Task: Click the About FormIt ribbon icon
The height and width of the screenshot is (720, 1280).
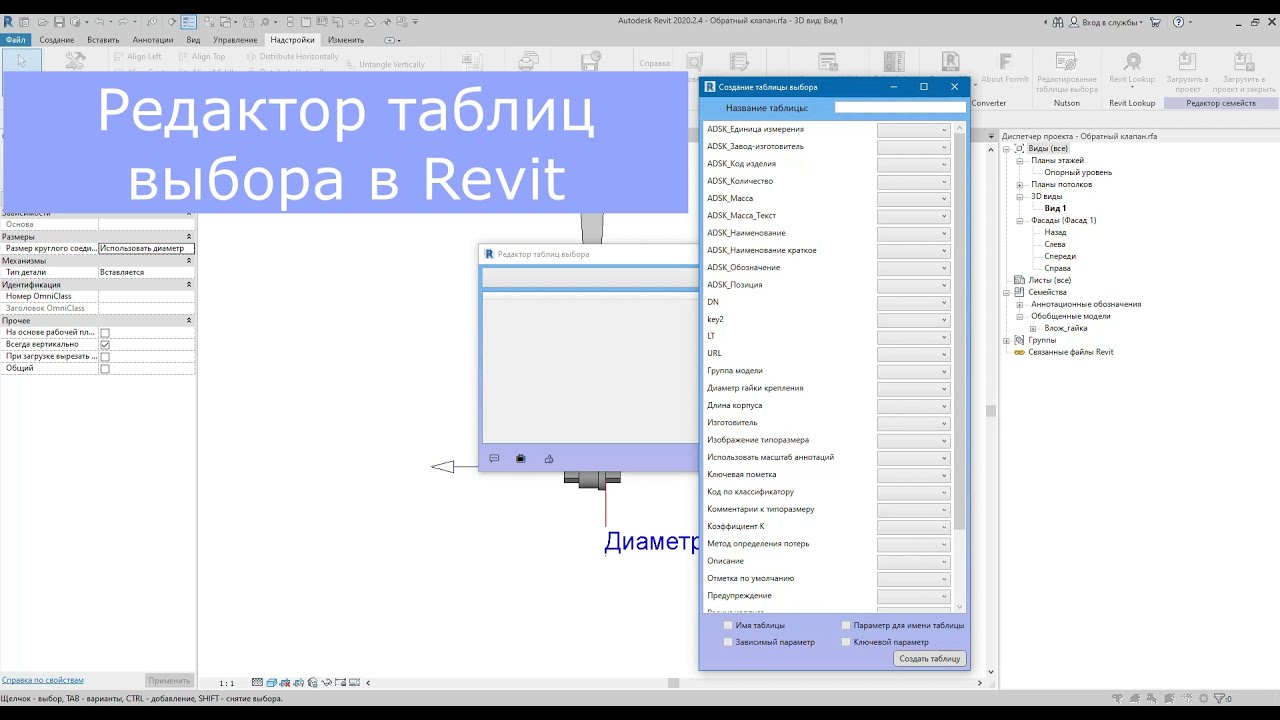Action: (x=1005, y=63)
